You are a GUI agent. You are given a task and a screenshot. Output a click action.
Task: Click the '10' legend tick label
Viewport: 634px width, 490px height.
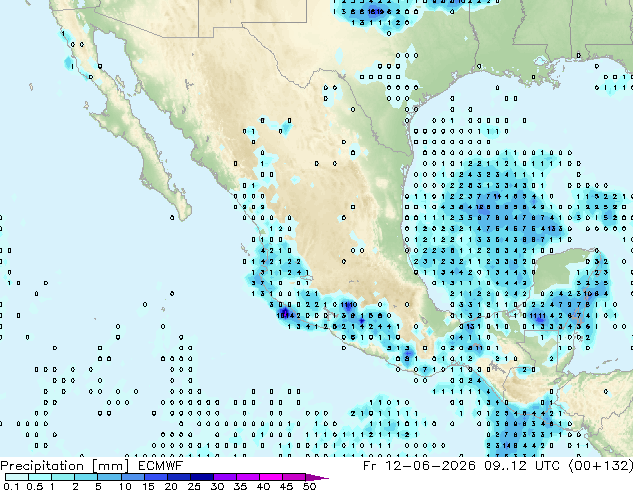[125, 486]
